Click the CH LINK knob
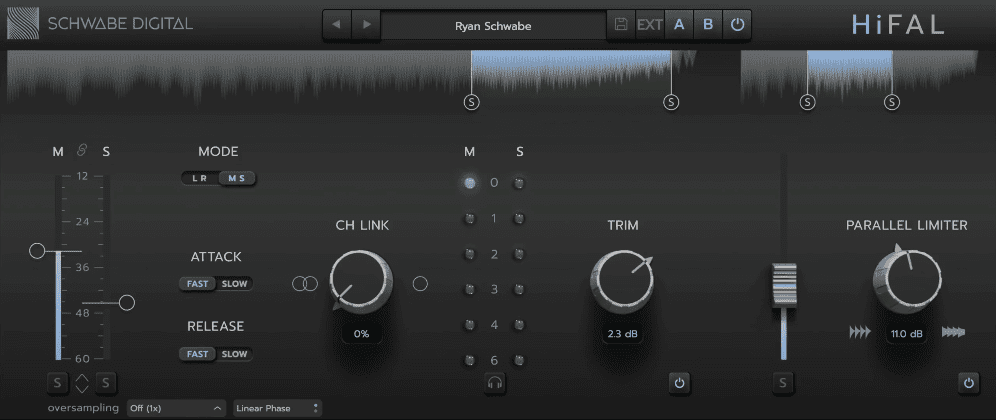The image size is (996, 420). 361,281
